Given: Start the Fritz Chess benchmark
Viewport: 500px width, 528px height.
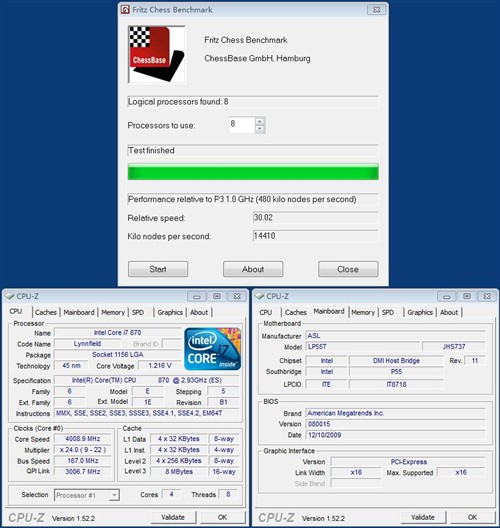Looking at the screenshot, I should click(158, 269).
